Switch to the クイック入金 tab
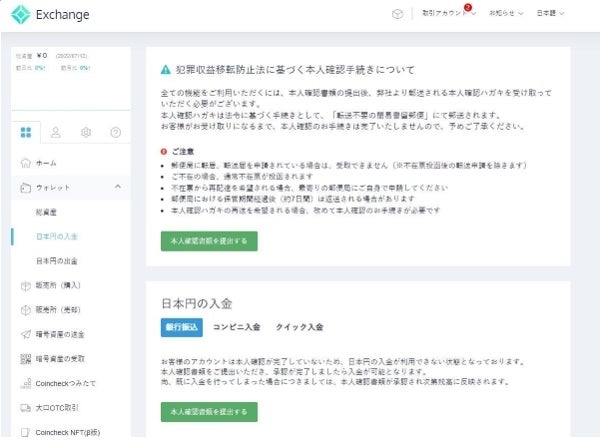600x442 pixels. pyautogui.click(x=301, y=326)
